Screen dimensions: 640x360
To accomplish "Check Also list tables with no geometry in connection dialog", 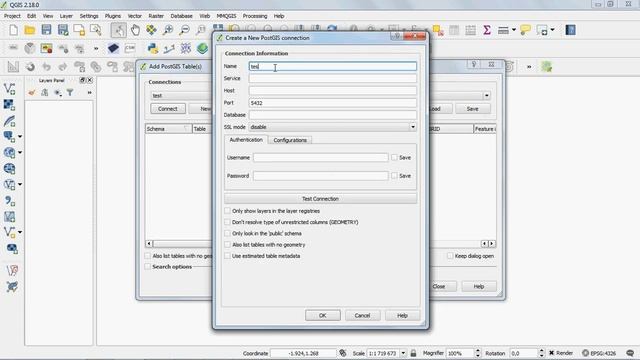I will click(227, 244).
